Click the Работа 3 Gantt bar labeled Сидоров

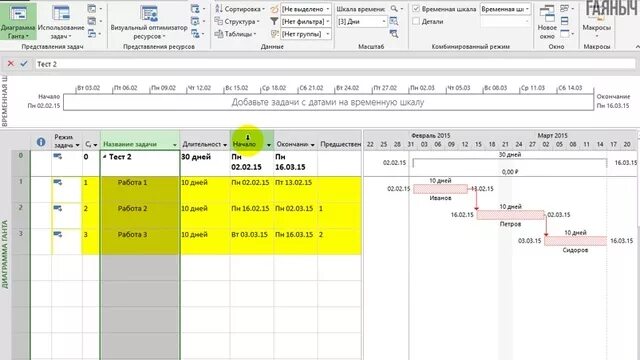tap(576, 241)
